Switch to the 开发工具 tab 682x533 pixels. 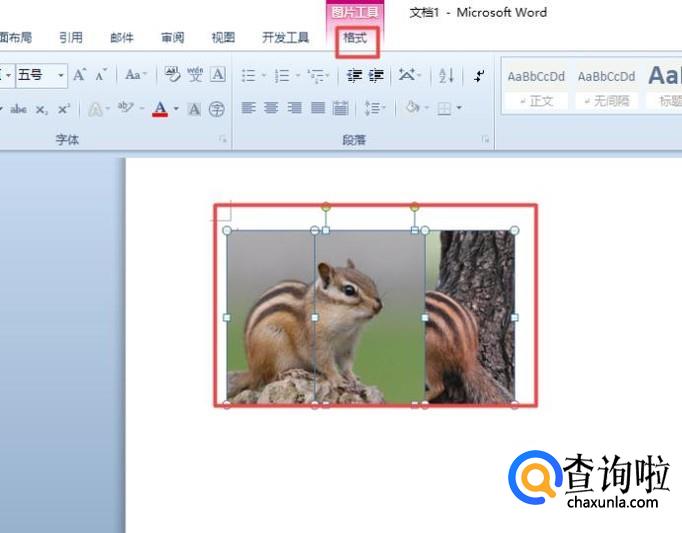point(285,38)
